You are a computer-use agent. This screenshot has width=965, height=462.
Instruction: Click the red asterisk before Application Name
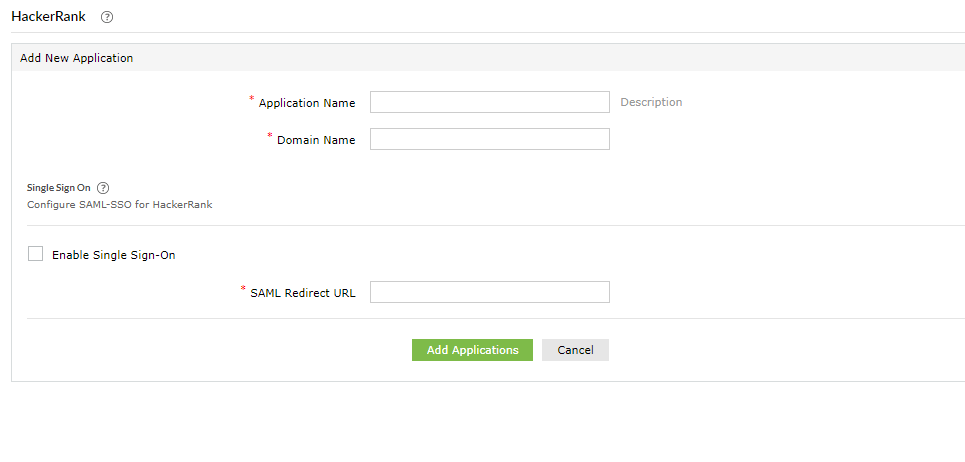pos(252,99)
